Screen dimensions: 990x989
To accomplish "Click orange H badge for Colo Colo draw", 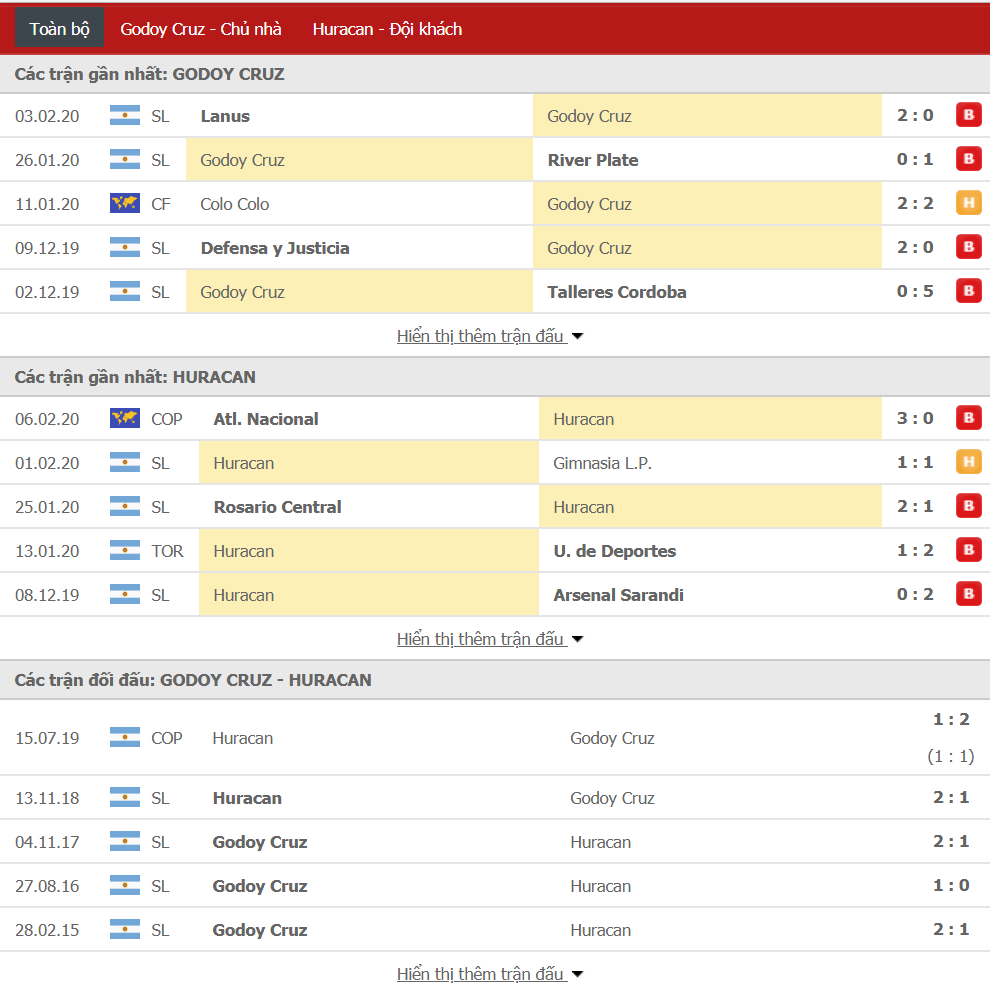I will [969, 203].
